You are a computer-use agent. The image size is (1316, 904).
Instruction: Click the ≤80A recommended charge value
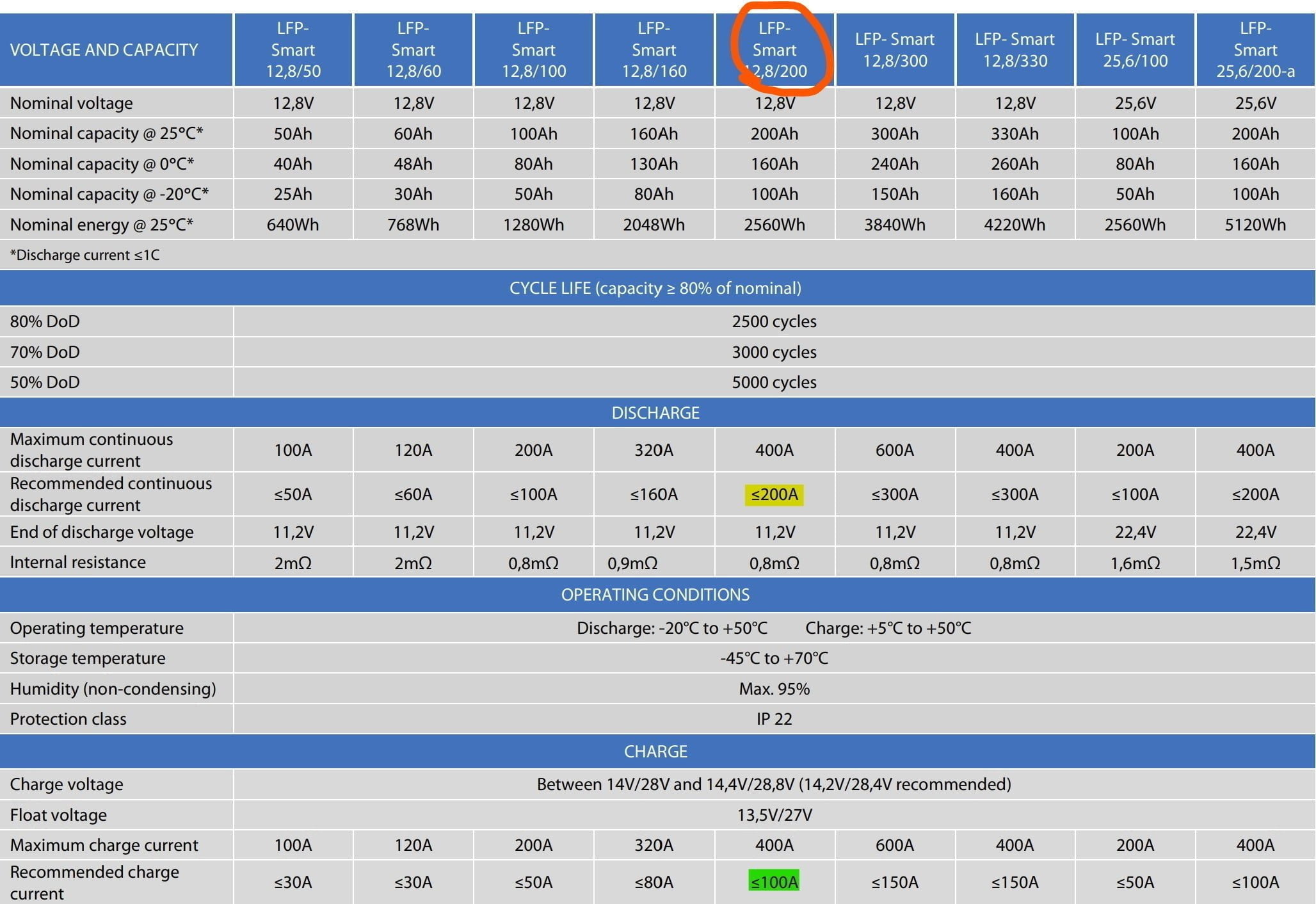(654, 883)
